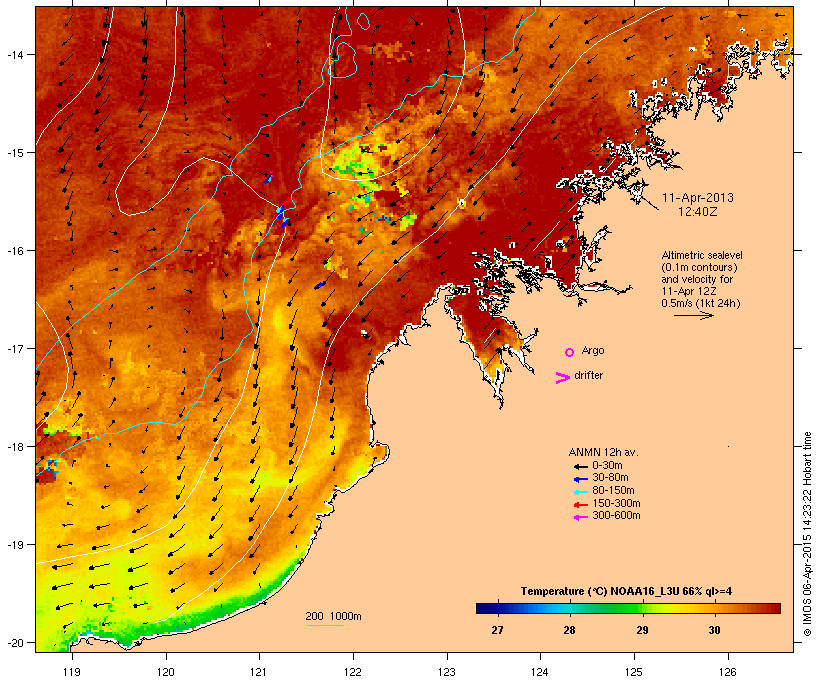Click the '150-300m' depth label
This screenshot has width=820, height=680.
click(616, 503)
